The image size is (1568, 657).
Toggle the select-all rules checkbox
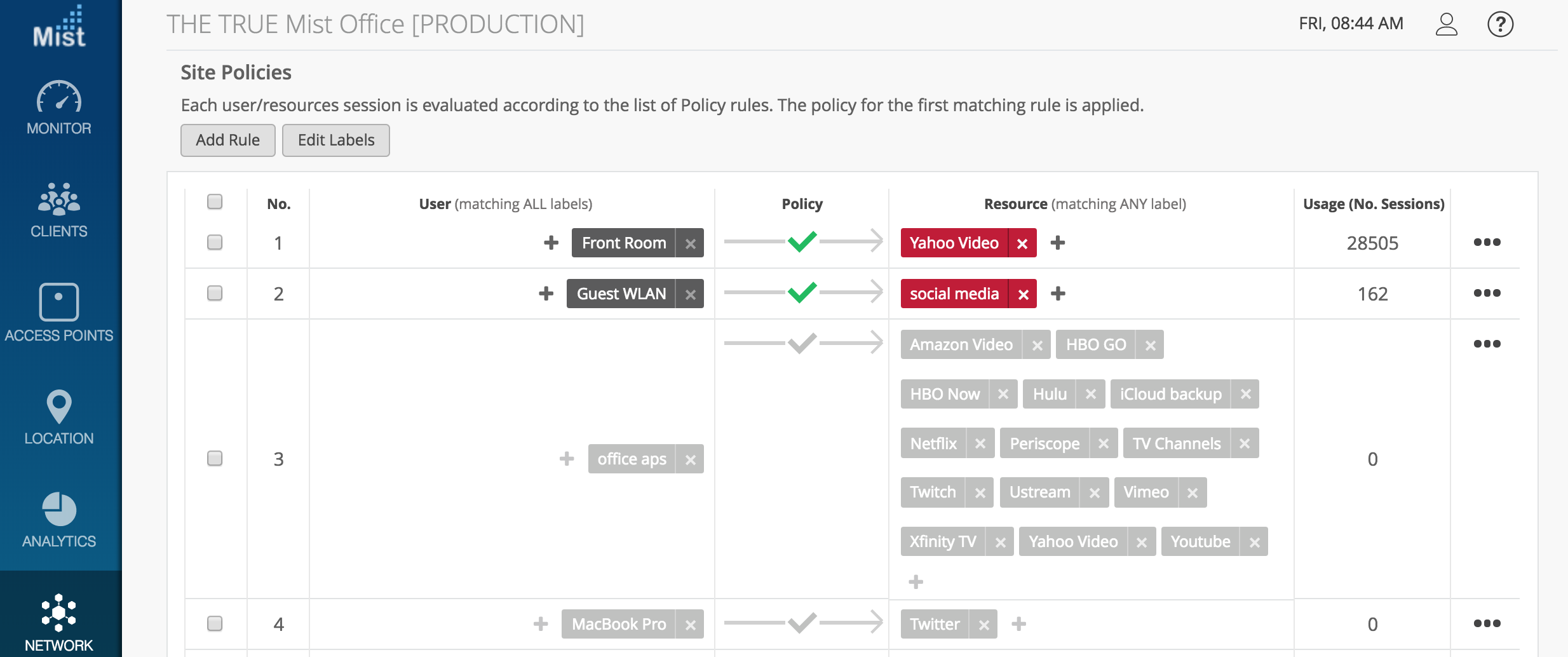(x=215, y=202)
